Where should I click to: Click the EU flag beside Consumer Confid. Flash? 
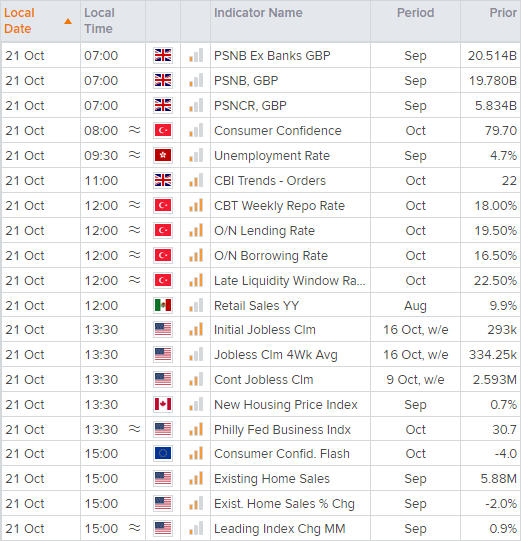point(163,453)
